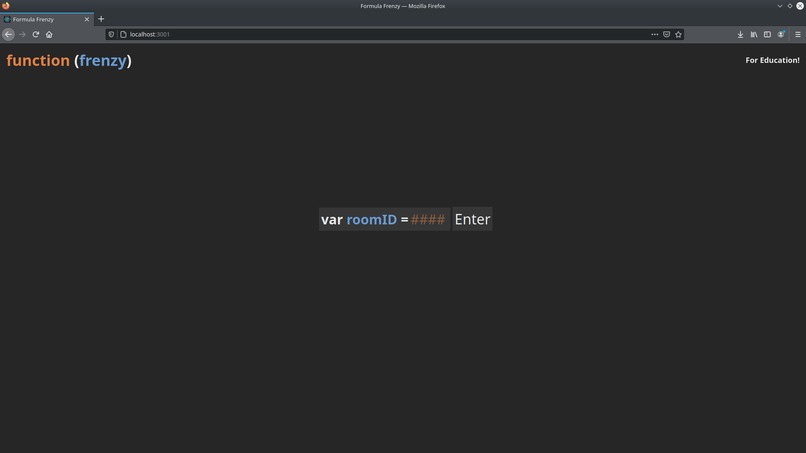This screenshot has width=806, height=453.
Task: Open the Firefox home page icon
Action: (49, 34)
